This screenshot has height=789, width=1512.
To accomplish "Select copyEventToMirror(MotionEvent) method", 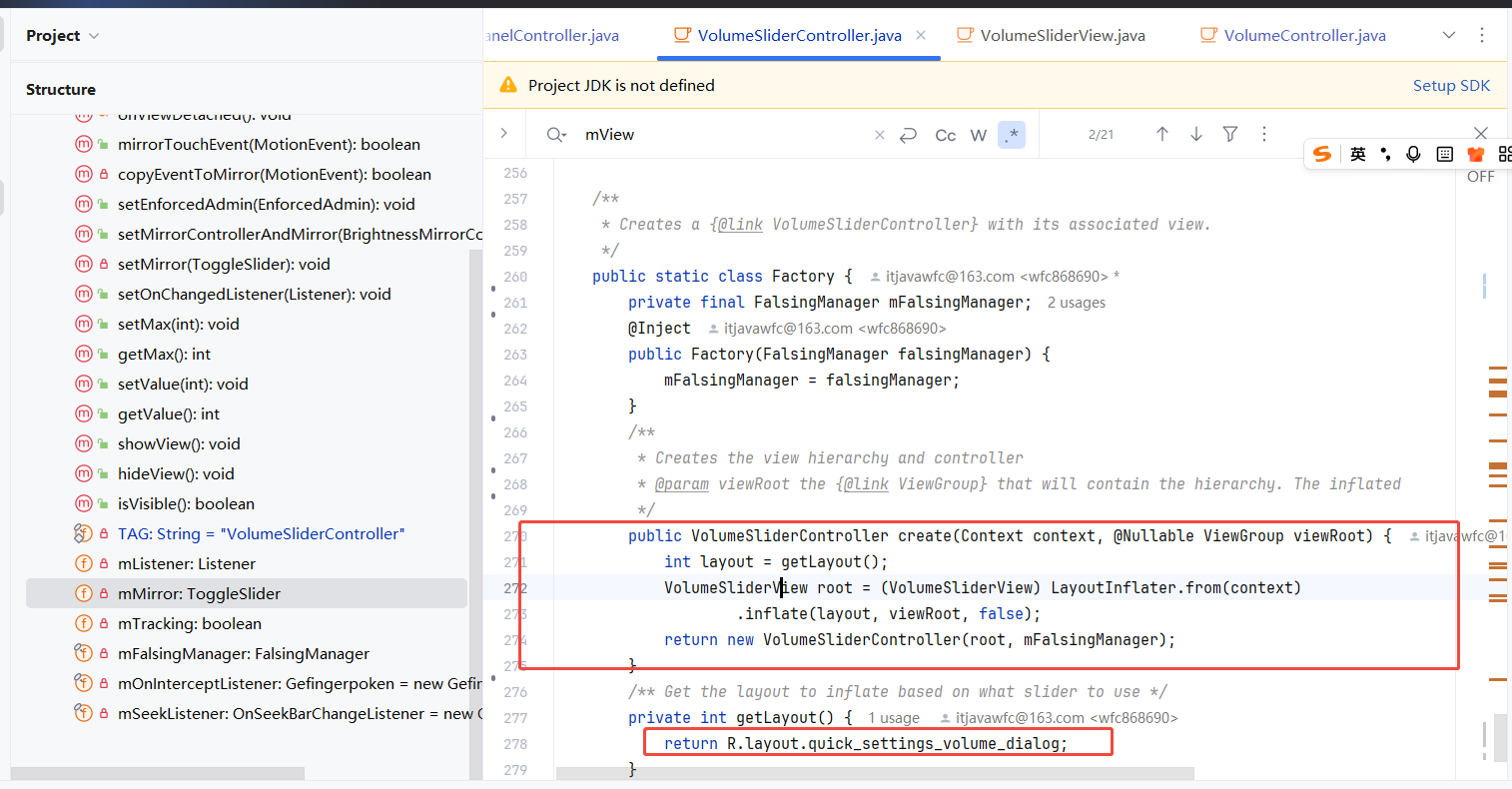I will coord(275,175).
